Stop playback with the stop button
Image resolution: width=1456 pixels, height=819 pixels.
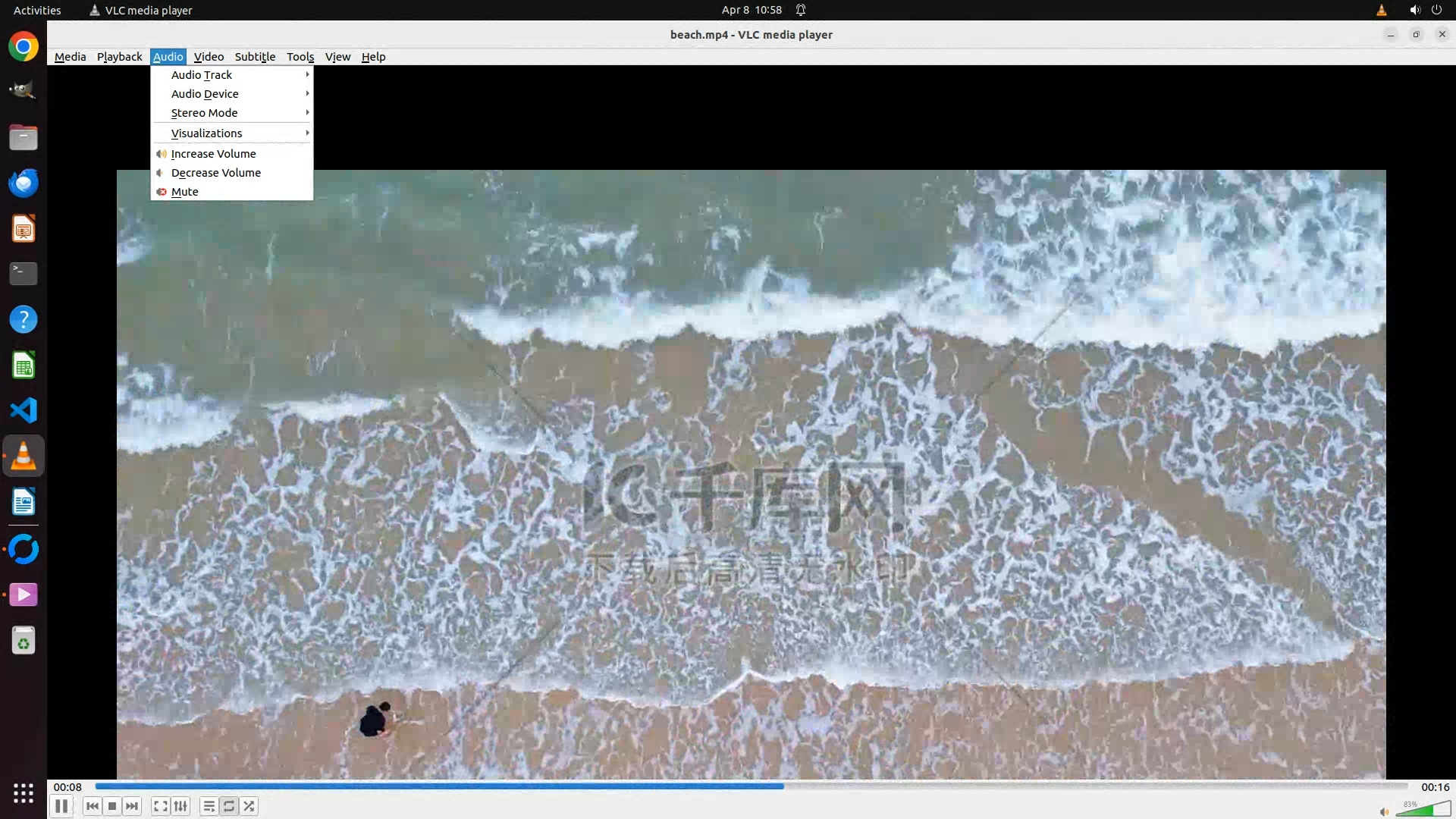click(x=112, y=806)
